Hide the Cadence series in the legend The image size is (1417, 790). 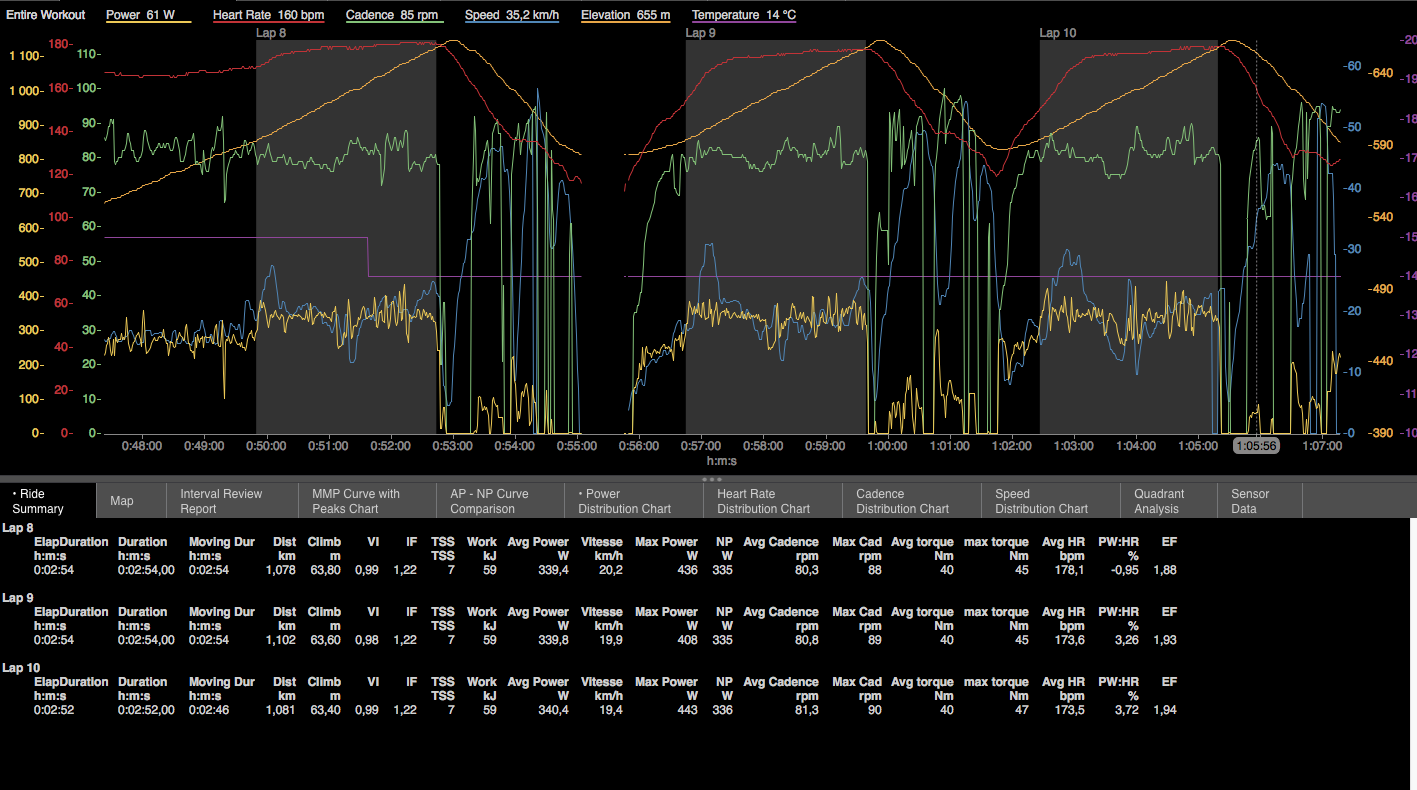394,15
